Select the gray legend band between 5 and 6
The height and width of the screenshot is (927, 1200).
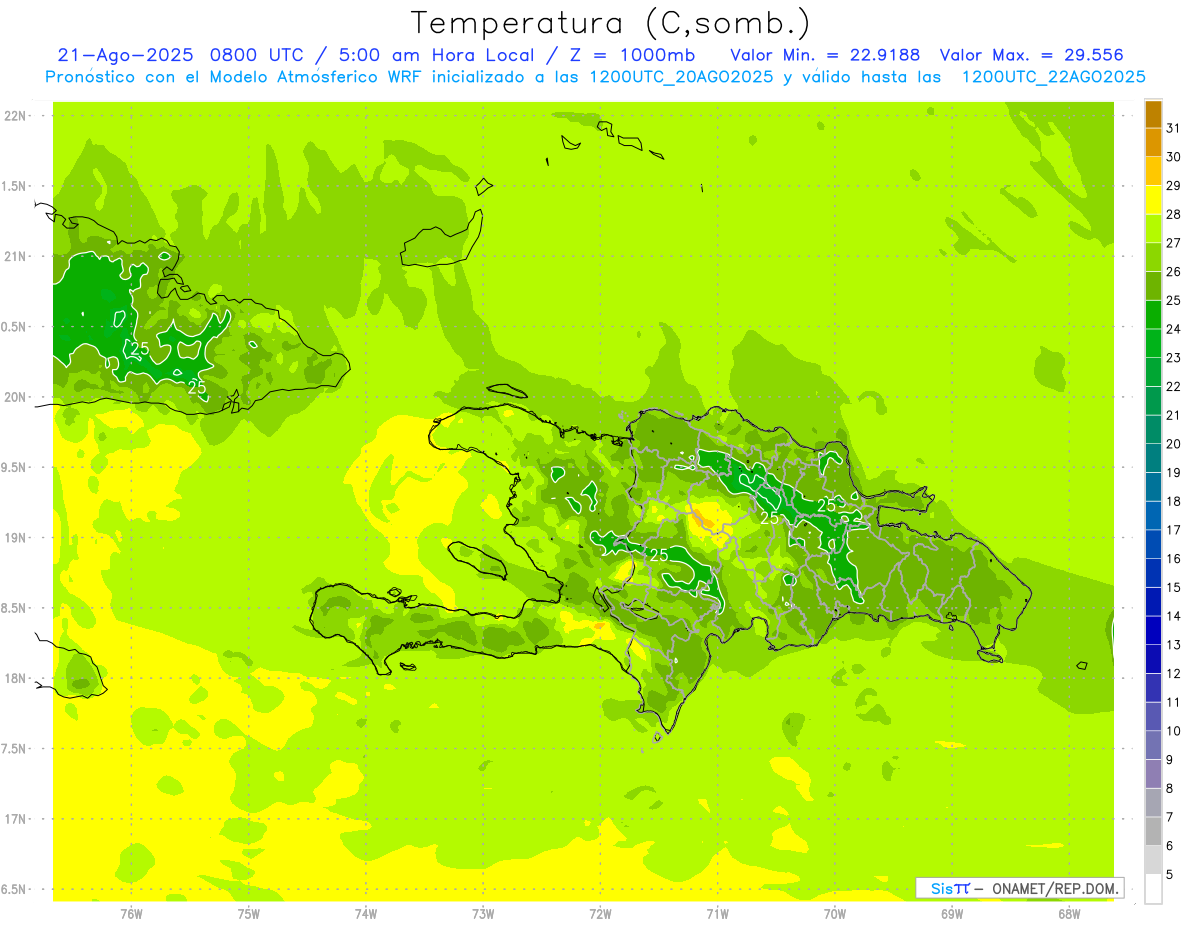click(x=1153, y=860)
